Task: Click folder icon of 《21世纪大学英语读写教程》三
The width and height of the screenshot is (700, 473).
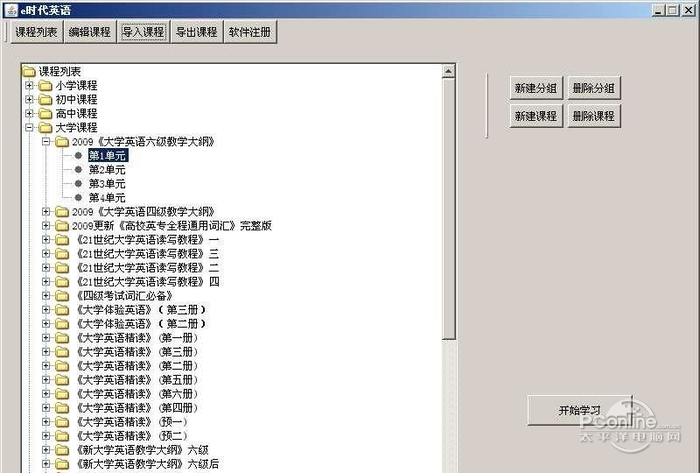Action: [x=62, y=254]
